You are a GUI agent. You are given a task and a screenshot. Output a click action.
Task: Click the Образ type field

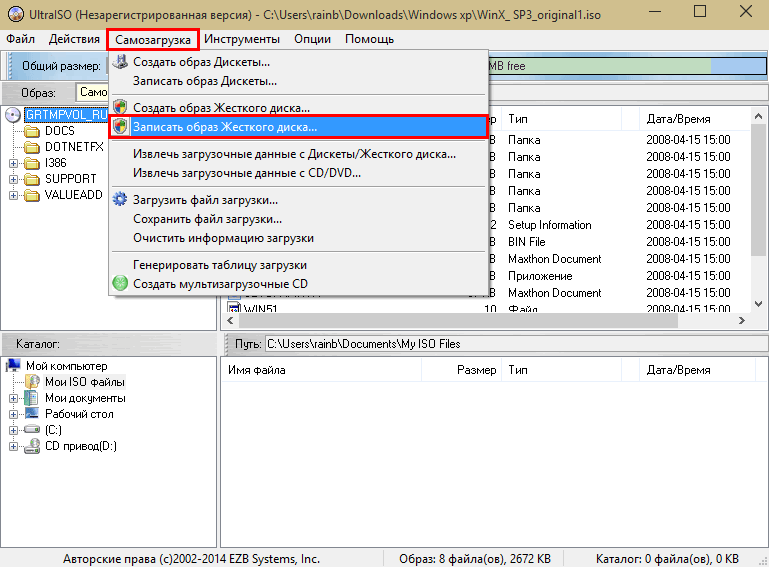click(x=92, y=92)
